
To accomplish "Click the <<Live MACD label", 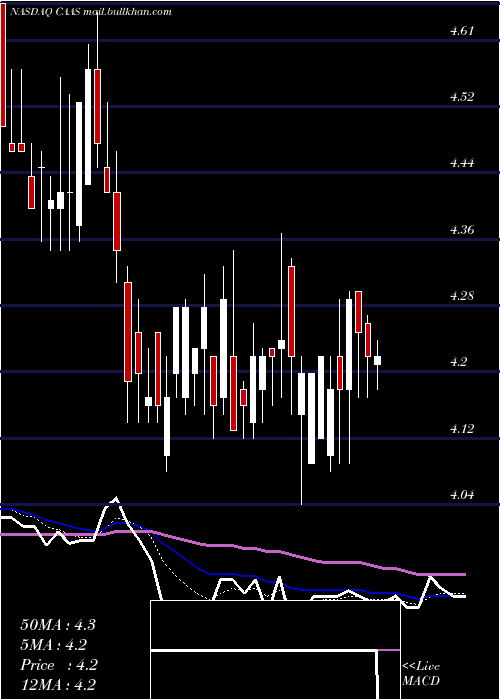I will point(421,674).
